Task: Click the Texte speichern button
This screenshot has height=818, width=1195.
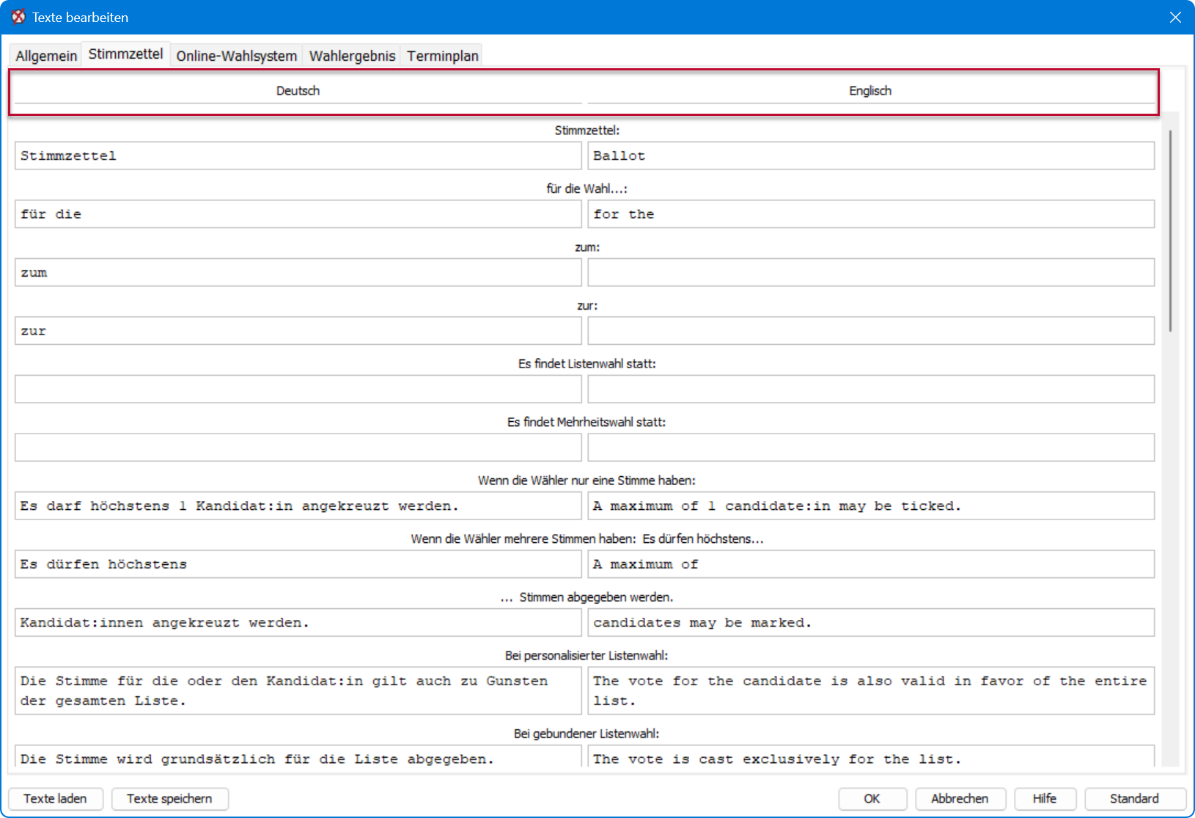Action: (x=169, y=798)
